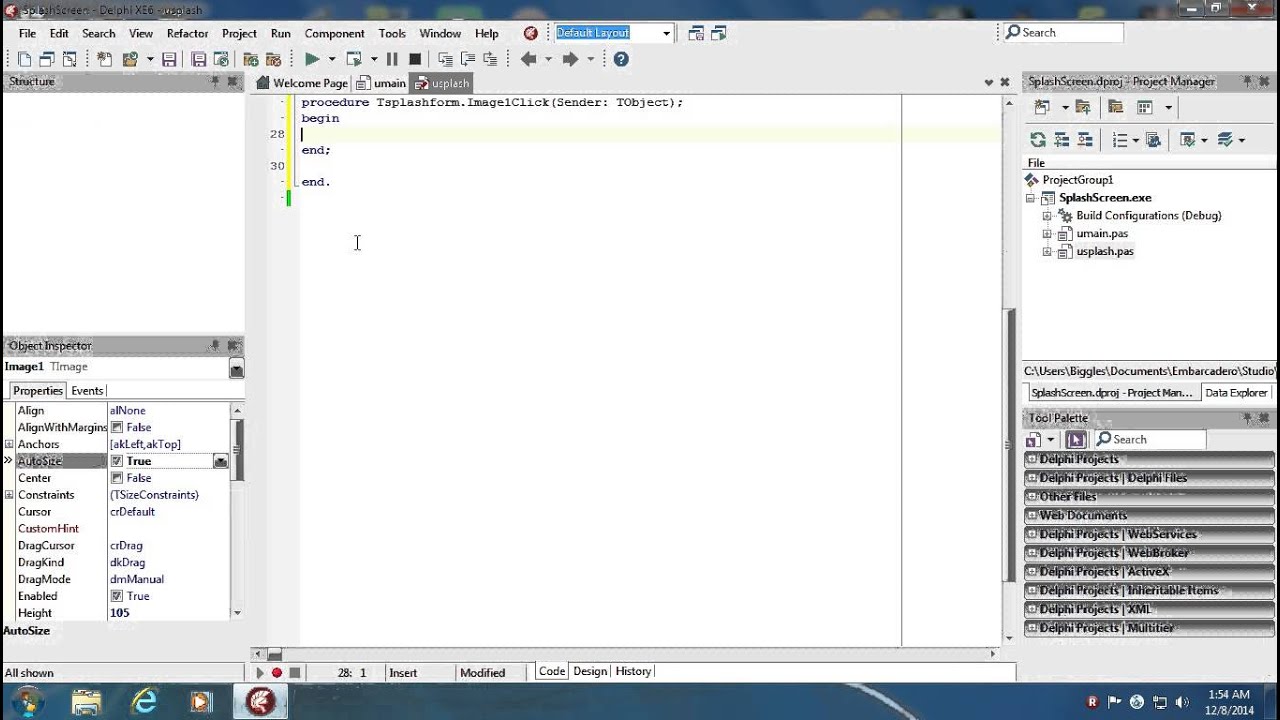Click the Project Manager New project icon
The height and width of the screenshot is (720, 1280).
1042,107
